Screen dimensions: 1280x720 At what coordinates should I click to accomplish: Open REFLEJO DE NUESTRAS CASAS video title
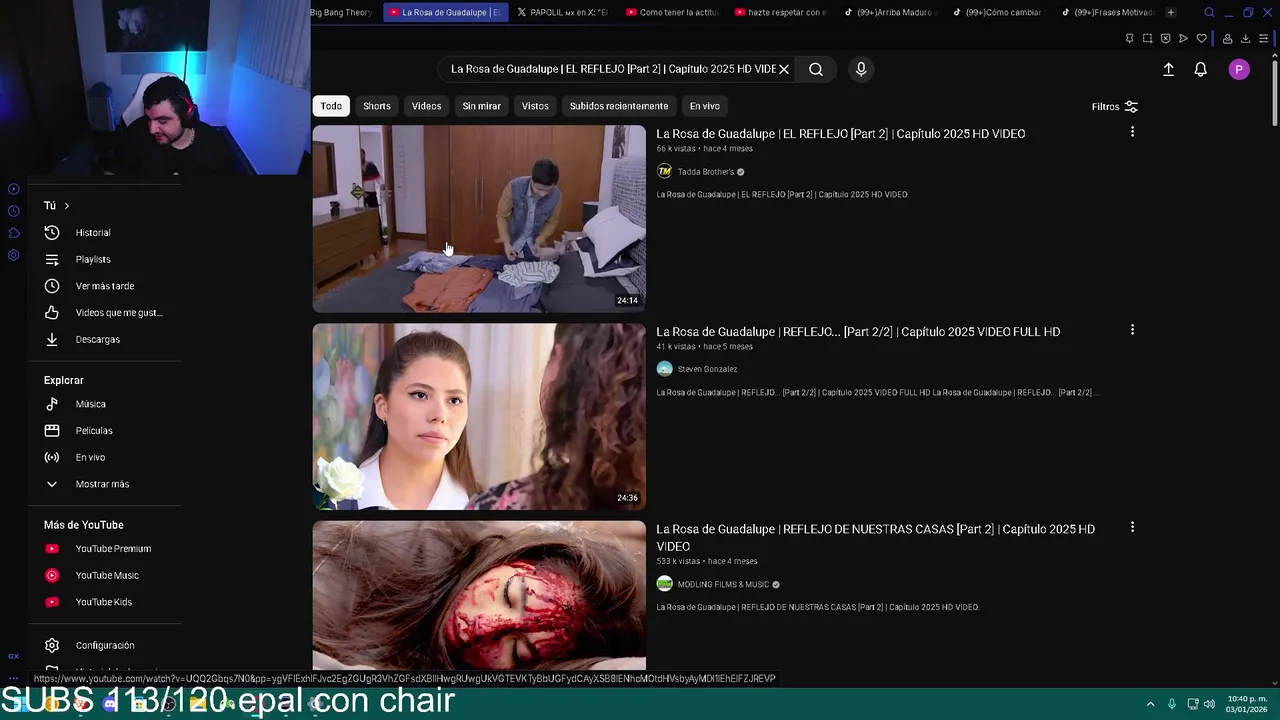click(876, 538)
